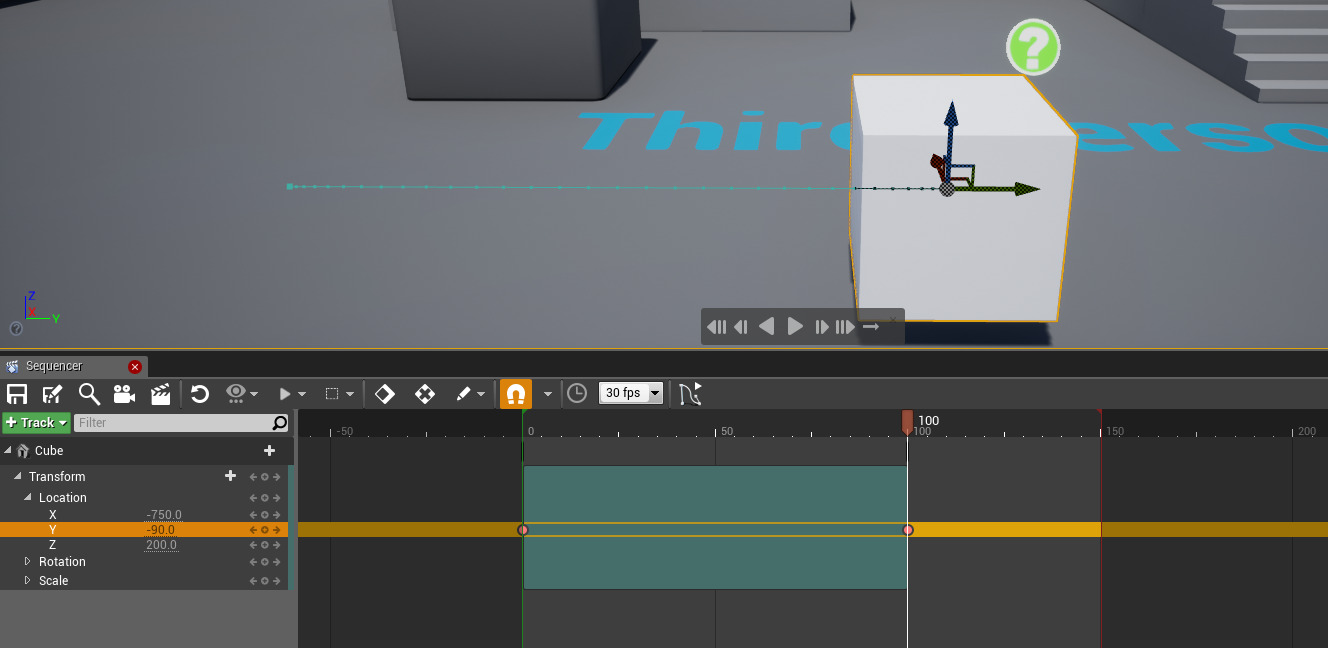Play the sequence forward

794,326
